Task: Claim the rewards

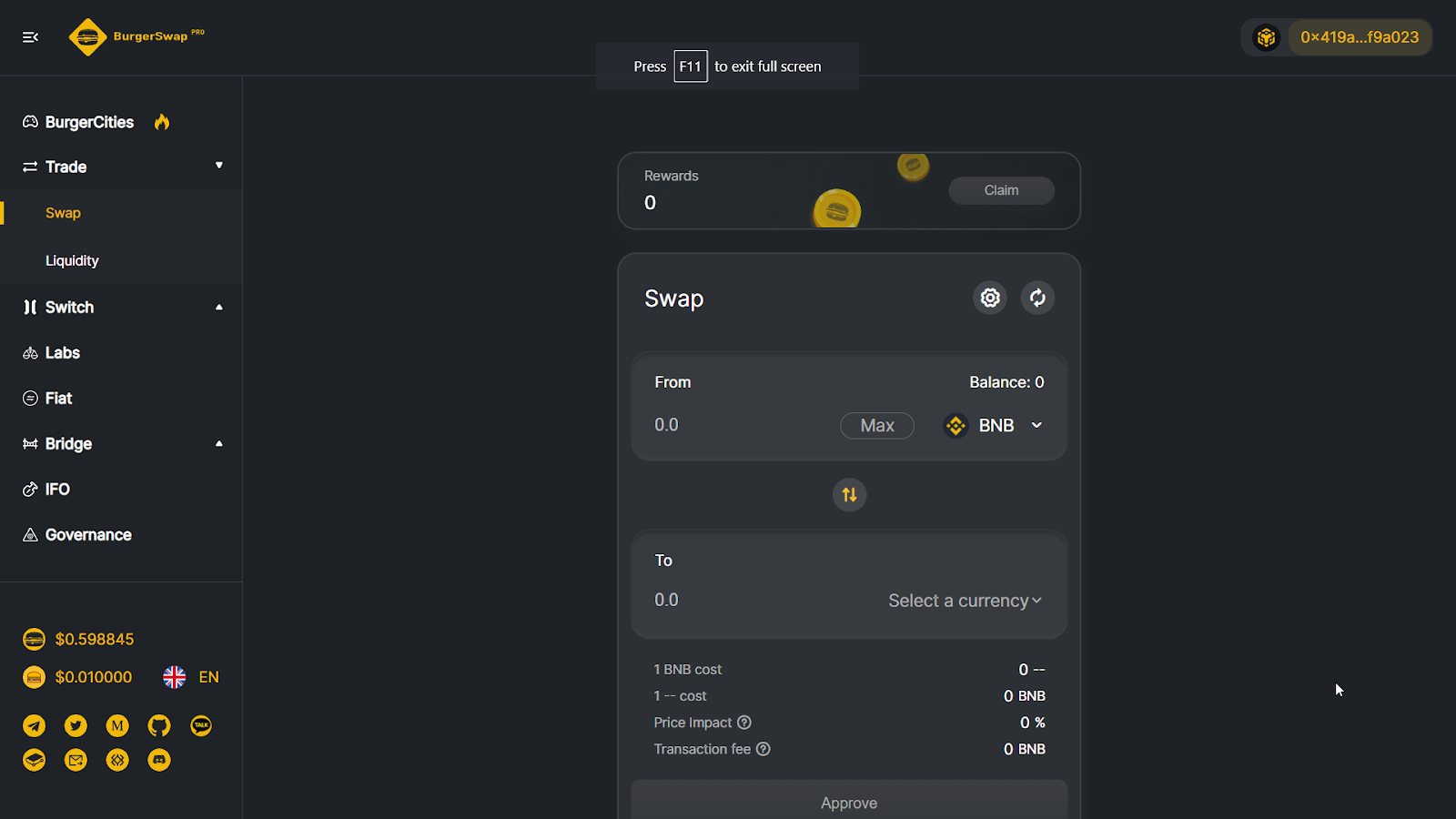Action: (x=1001, y=190)
